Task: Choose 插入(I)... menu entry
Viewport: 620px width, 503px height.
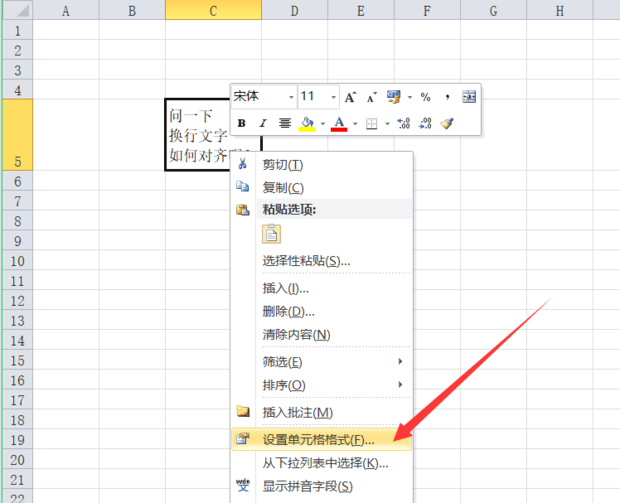Action: click(x=322, y=289)
